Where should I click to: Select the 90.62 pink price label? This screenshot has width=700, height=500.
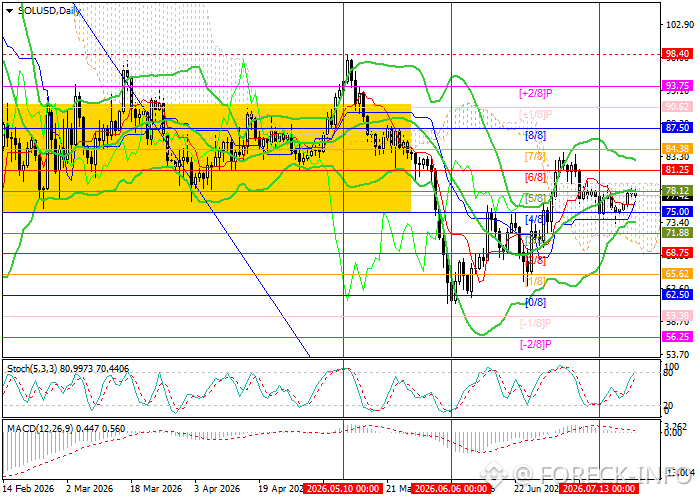click(x=677, y=107)
